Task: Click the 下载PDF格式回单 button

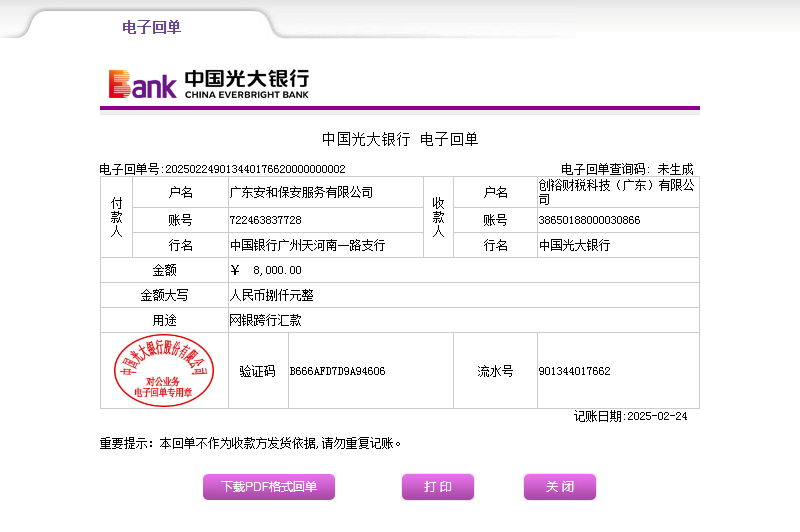Action: click(x=269, y=487)
